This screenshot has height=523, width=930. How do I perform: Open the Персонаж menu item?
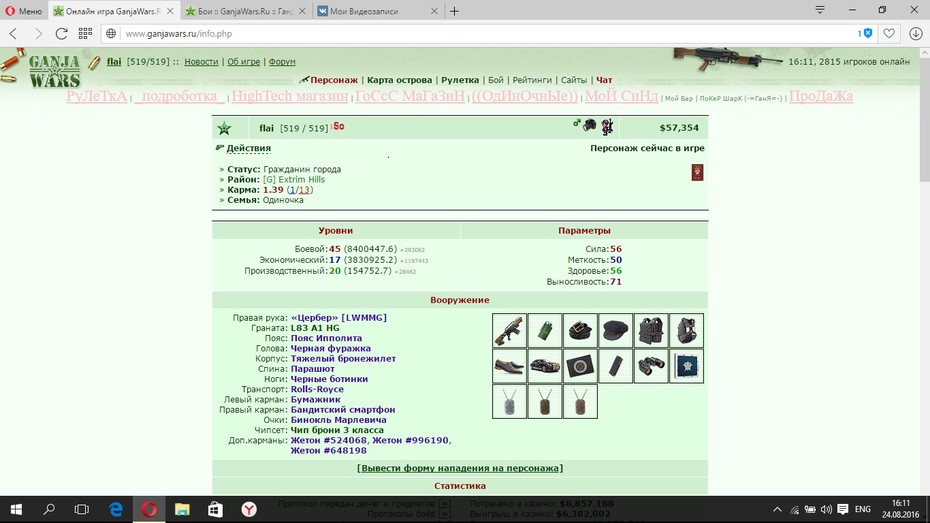point(334,80)
